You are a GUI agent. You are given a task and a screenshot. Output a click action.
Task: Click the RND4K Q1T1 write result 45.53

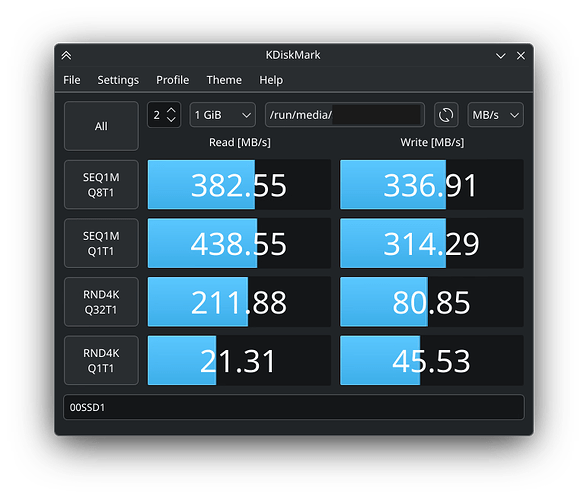(x=432, y=361)
